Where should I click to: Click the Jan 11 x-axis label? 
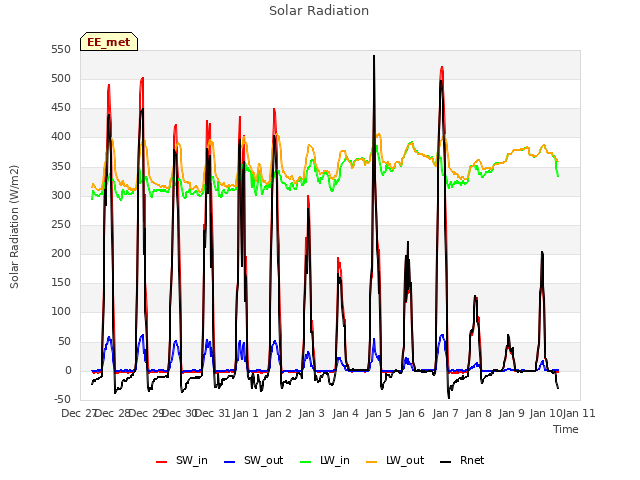point(579,413)
